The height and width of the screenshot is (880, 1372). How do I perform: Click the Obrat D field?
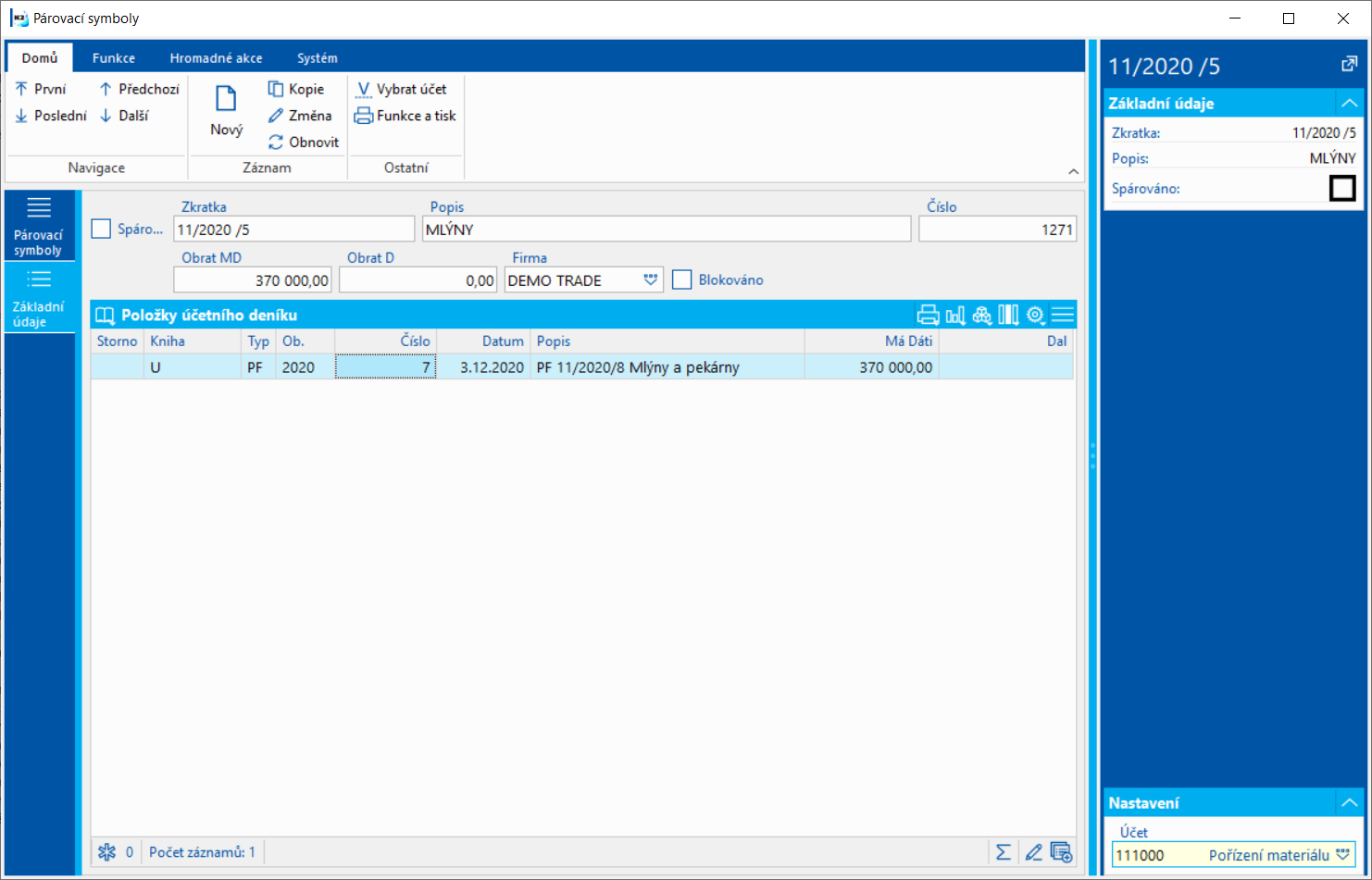click(x=418, y=280)
